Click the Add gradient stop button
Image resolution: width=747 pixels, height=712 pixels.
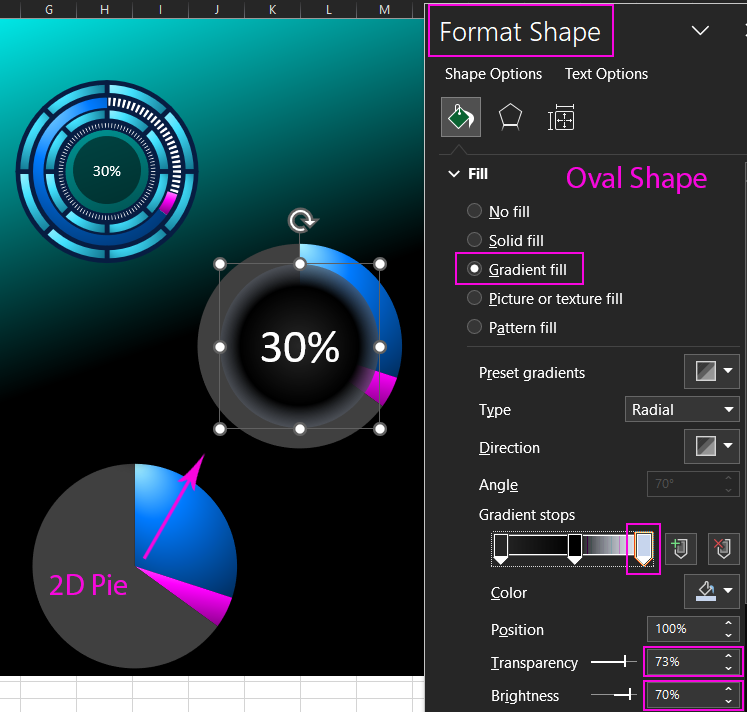coord(681,548)
